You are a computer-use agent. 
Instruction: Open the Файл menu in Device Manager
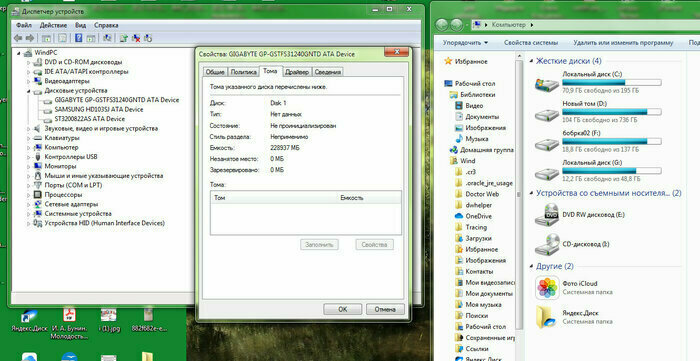tap(24, 25)
